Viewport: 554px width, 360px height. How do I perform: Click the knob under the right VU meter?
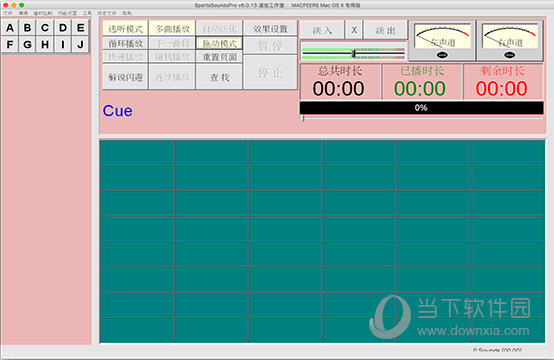click(x=509, y=55)
